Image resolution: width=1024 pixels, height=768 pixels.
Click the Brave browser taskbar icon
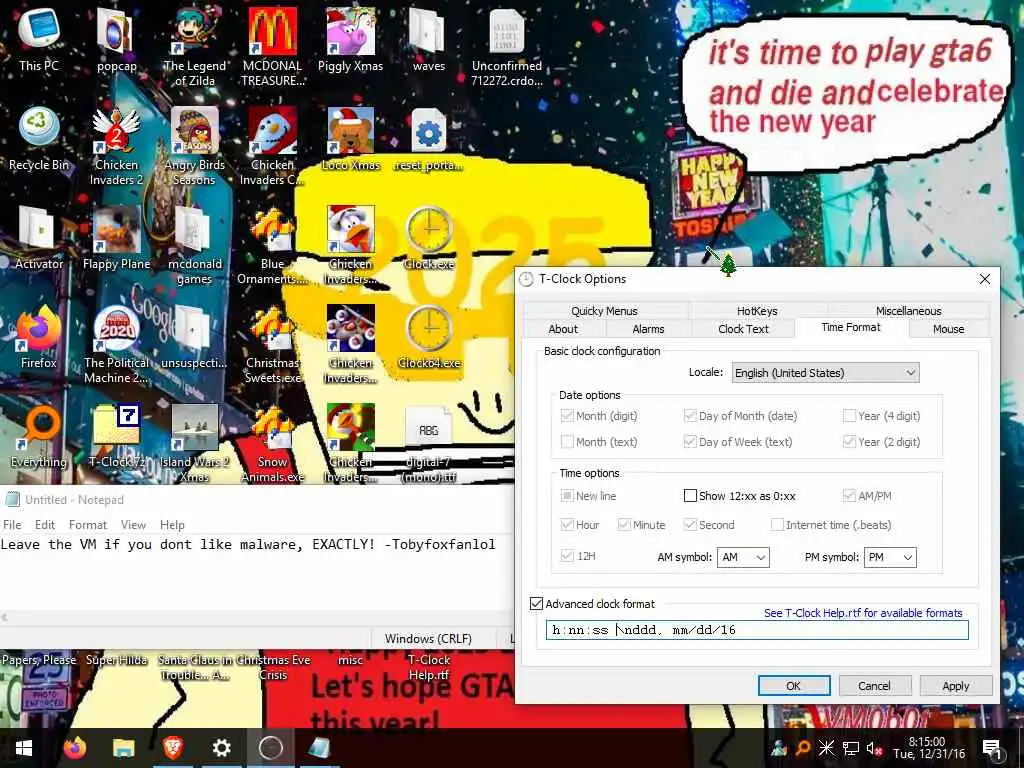point(172,747)
